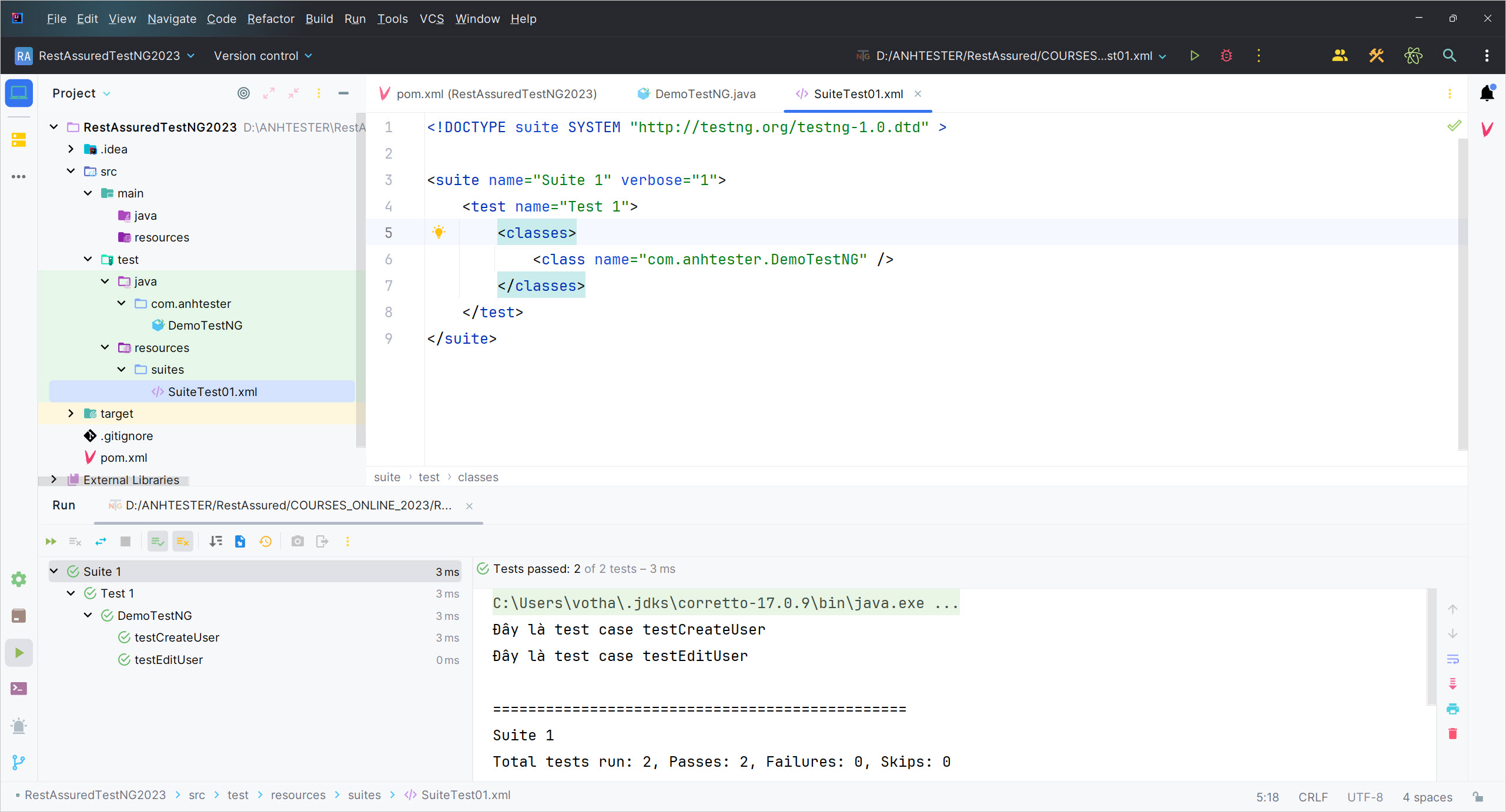
Task: Open the Refactor menu
Action: point(270,19)
